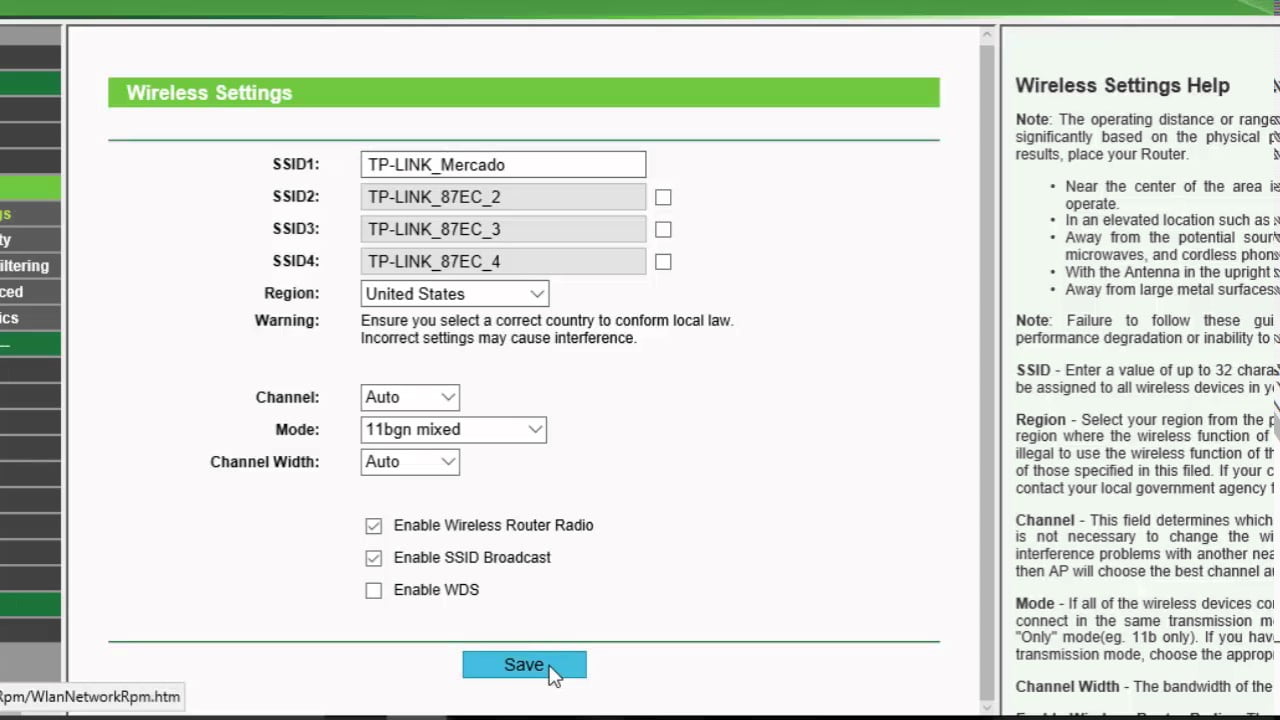Image resolution: width=1280 pixels, height=720 pixels.
Task: Click the Mode: form label
Action: [x=298, y=430]
